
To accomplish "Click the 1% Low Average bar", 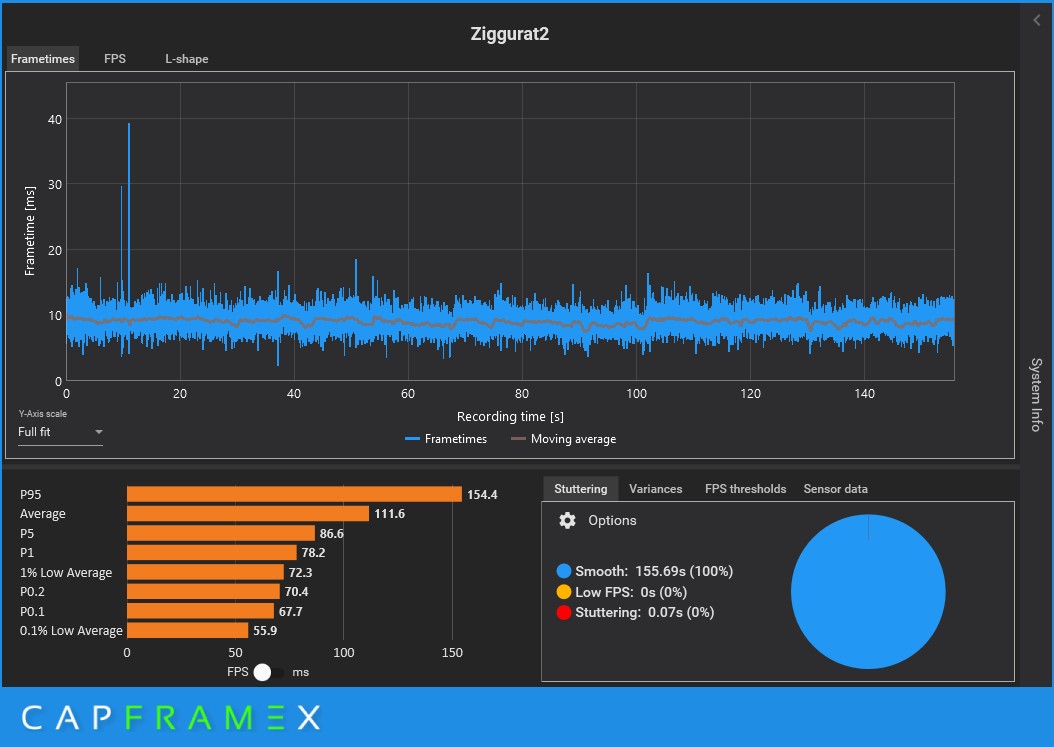I will pyautogui.click(x=206, y=572).
